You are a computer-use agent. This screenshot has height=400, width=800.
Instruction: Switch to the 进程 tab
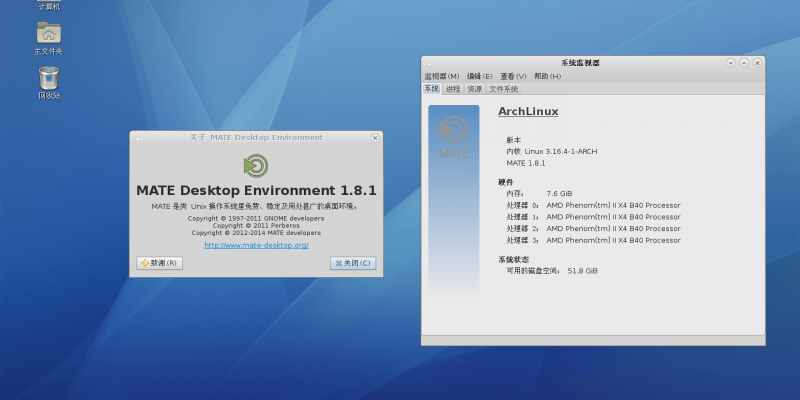[453, 89]
